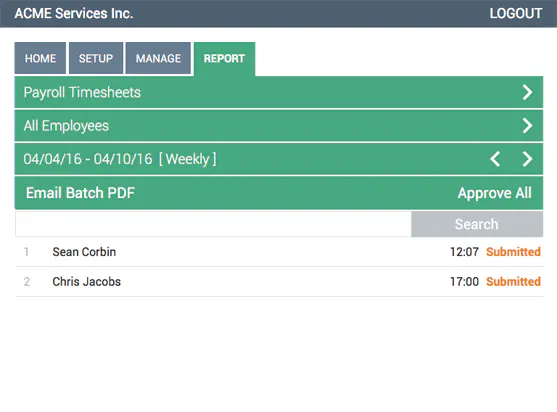Click the Payroll Timesheets chevron arrow
This screenshot has height=412, width=557.
point(528,92)
